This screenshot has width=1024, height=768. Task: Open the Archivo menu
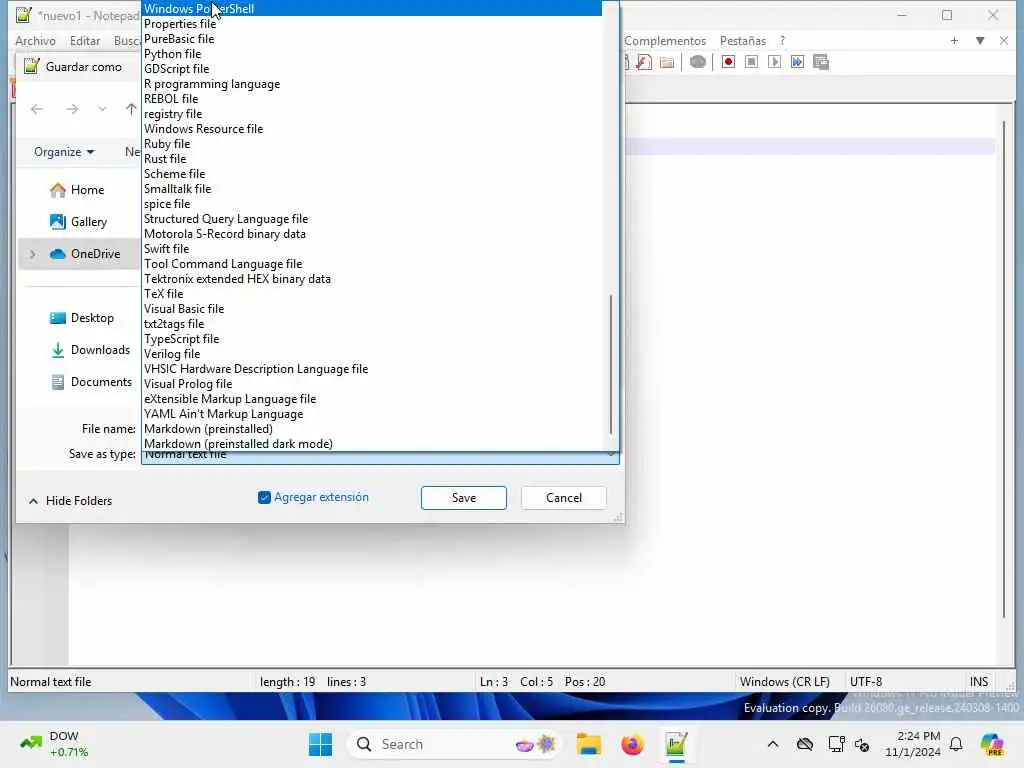click(x=35, y=40)
